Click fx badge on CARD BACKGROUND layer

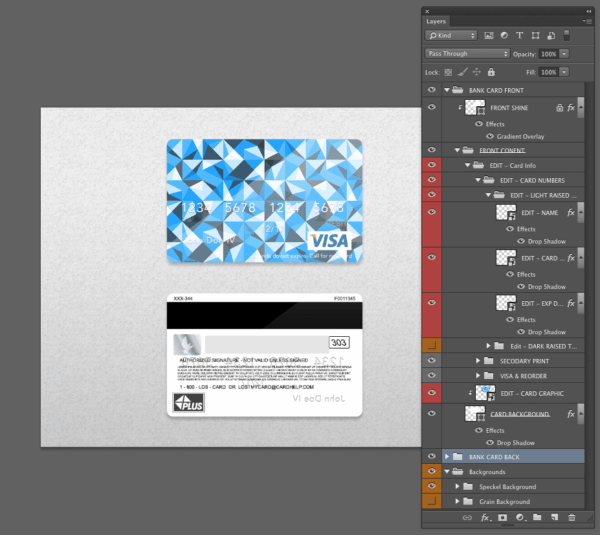point(571,414)
